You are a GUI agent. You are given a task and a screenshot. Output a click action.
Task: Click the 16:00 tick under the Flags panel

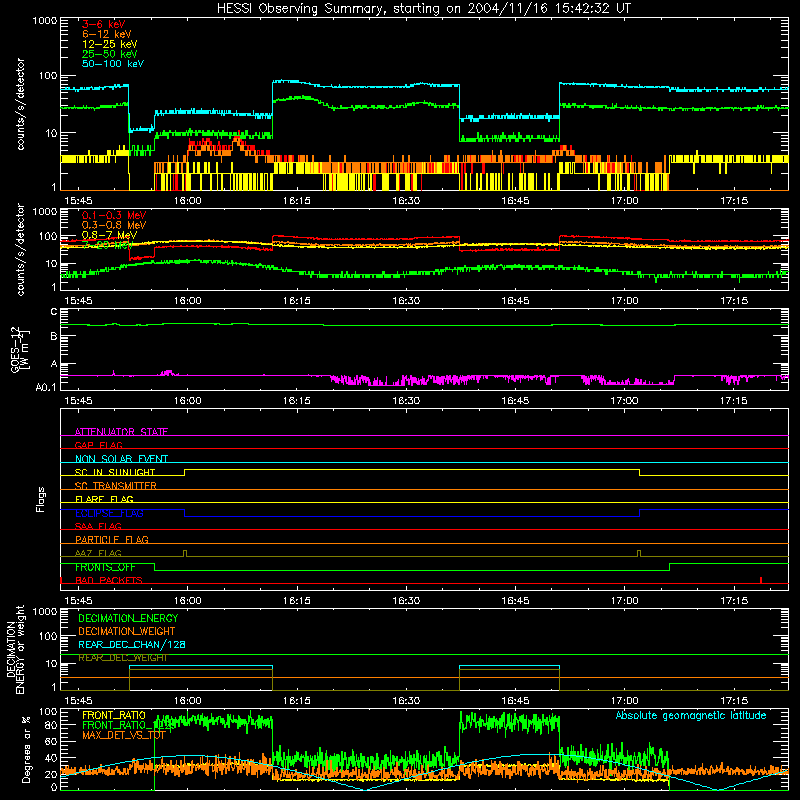tap(187, 601)
